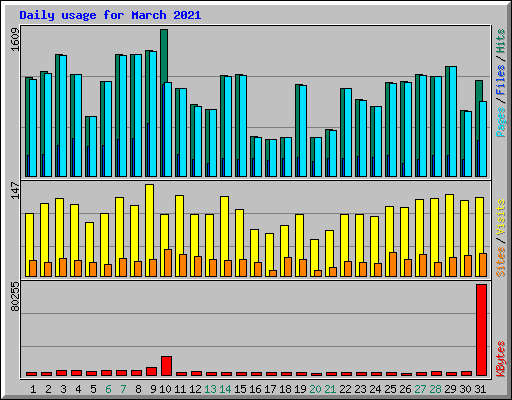Select day 29 label on the x-axis
512x400 pixels.
pos(450,389)
